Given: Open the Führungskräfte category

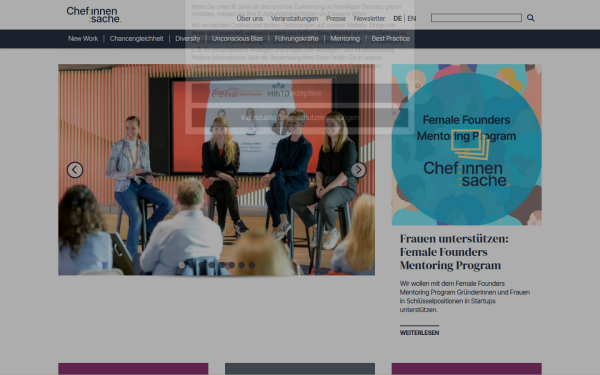Looking at the screenshot, I should pyautogui.click(x=296, y=39).
